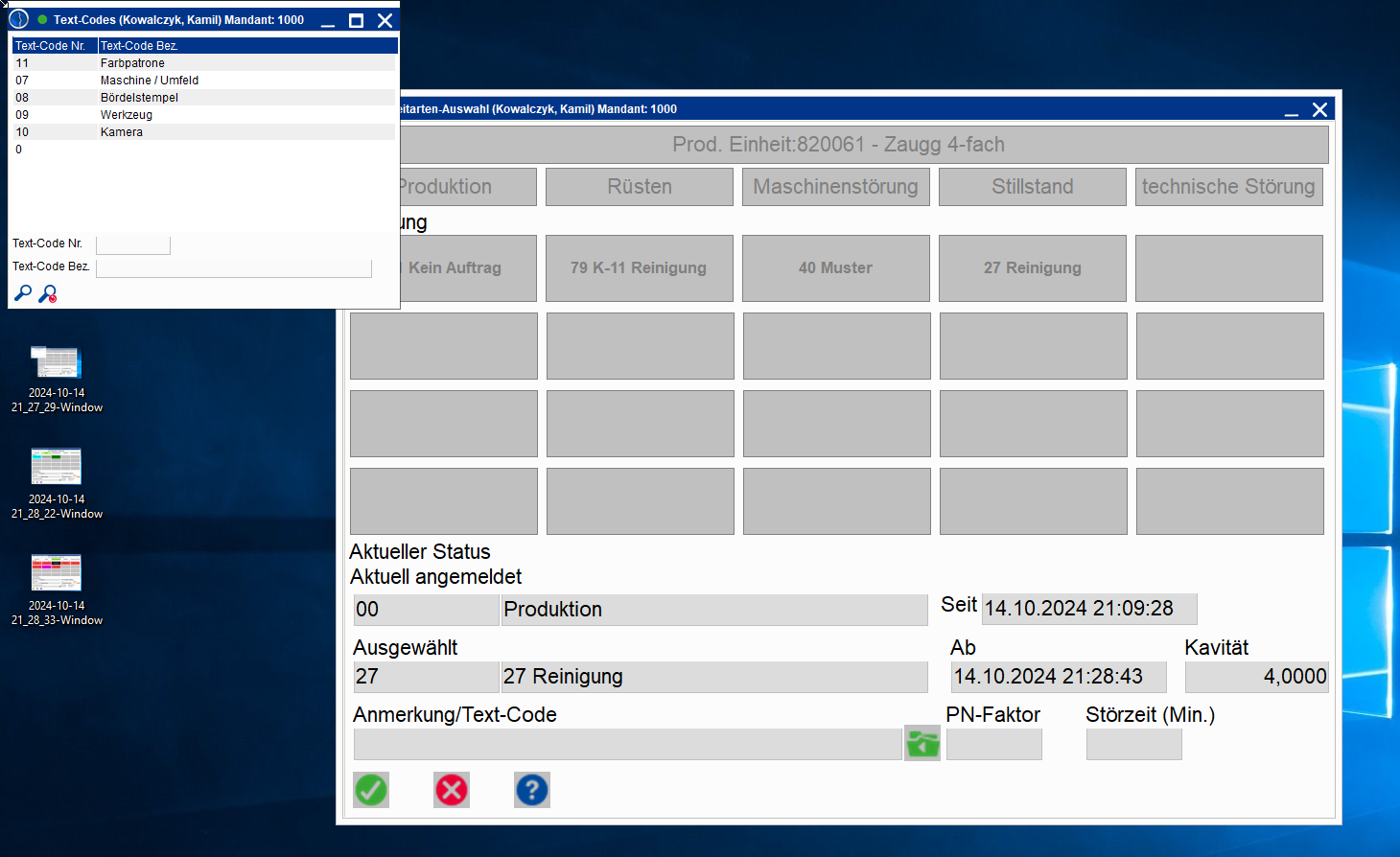Select the 2024-10-14 21_28_33-Window desktop icon
This screenshot has width=1400, height=857.
click(57, 573)
